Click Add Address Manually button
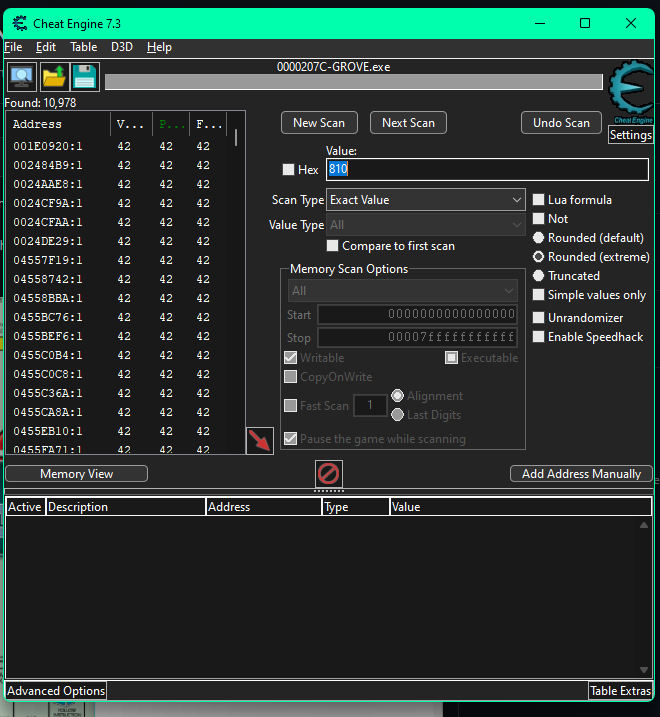The width and height of the screenshot is (660, 717). tap(581, 474)
